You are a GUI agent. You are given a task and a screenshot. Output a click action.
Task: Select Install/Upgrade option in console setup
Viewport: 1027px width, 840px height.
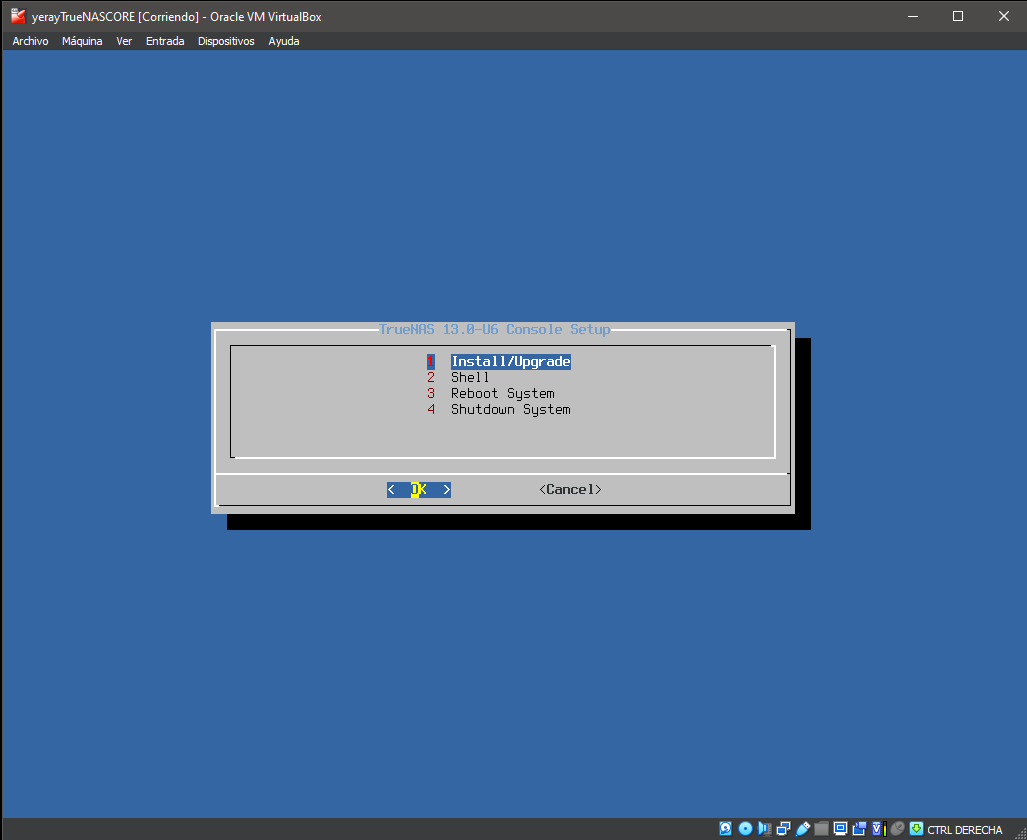click(510, 361)
